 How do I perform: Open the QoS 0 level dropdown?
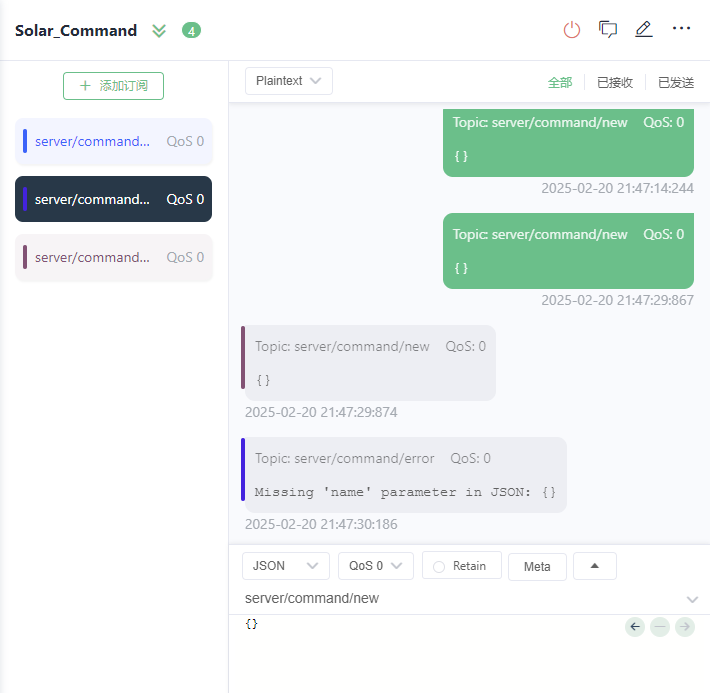click(x=376, y=566)
